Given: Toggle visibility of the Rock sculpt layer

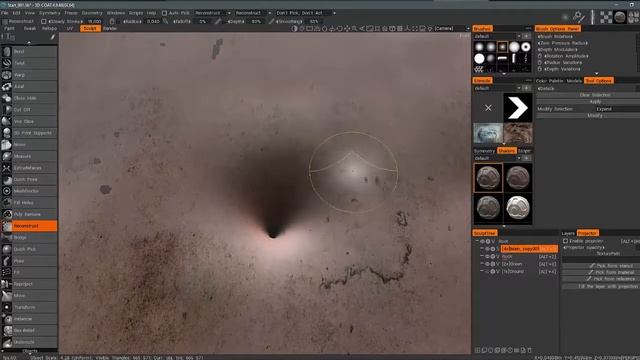Looking at the screenshot, I should 487,256.
